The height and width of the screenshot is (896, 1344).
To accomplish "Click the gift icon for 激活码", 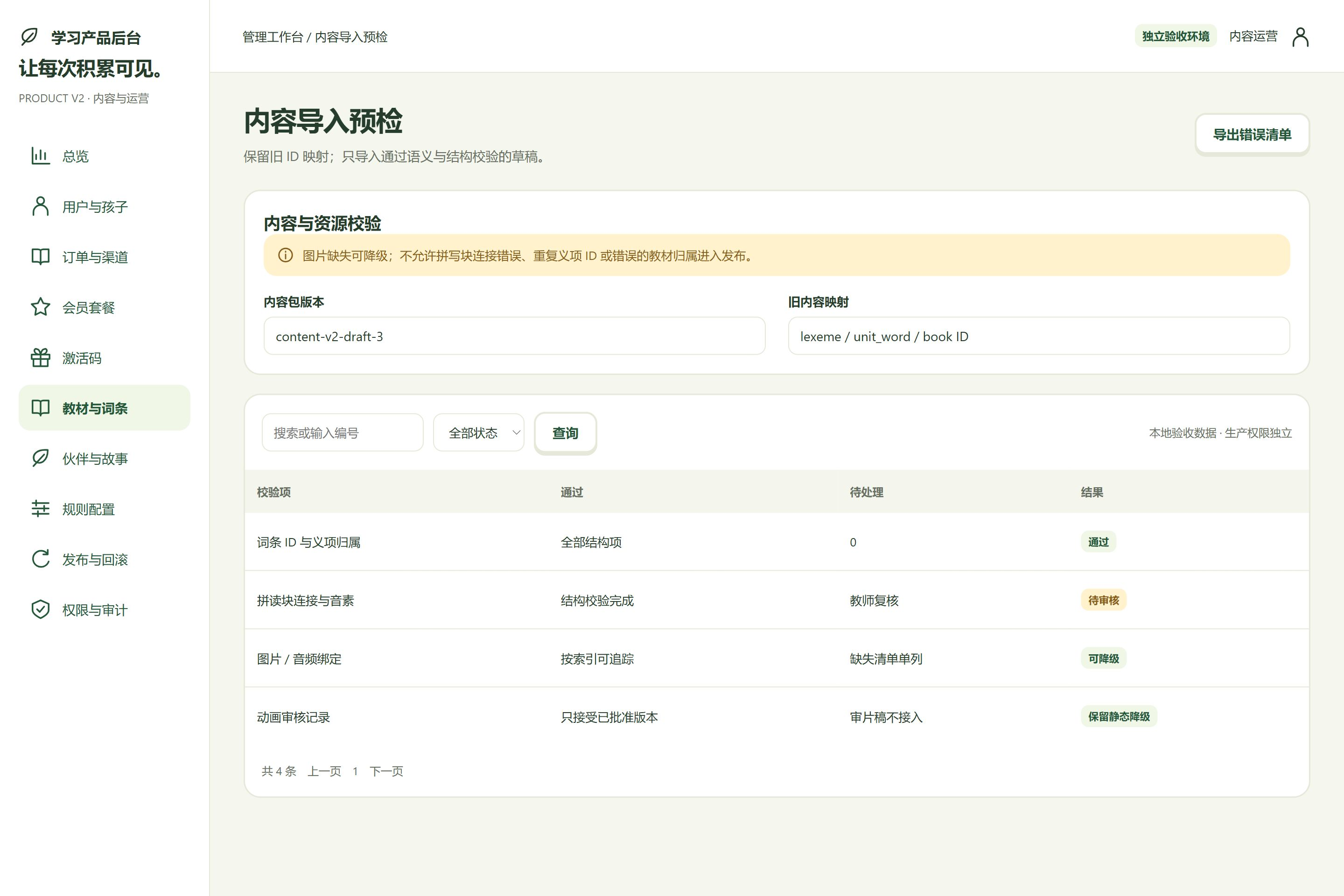I will pos(40,358).
